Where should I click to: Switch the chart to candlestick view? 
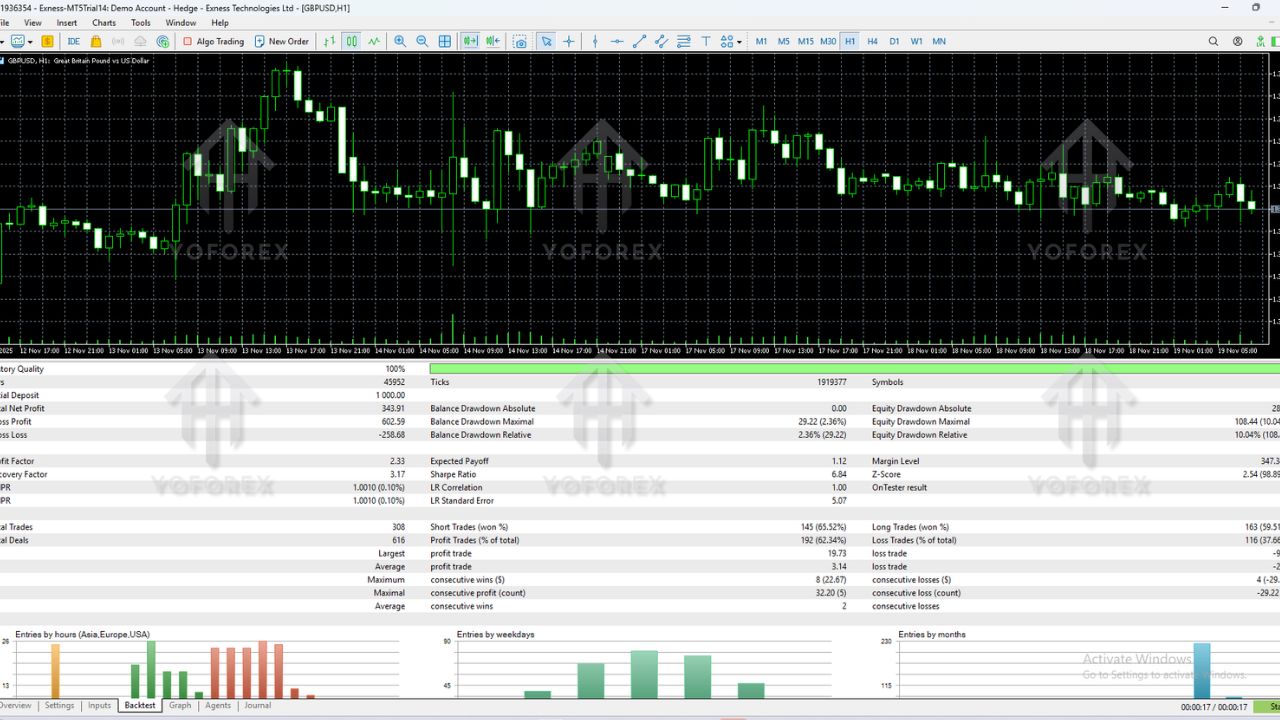coord(350,41)
